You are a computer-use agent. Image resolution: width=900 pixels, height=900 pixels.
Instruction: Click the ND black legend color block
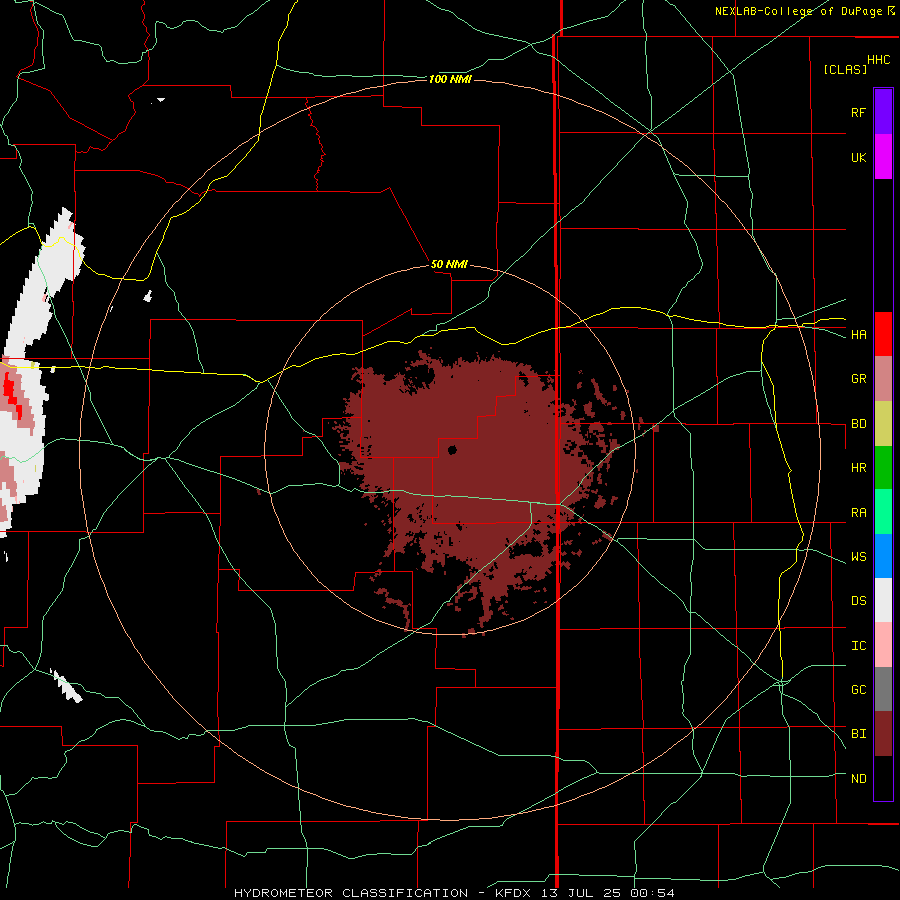(x=883, y=778)
